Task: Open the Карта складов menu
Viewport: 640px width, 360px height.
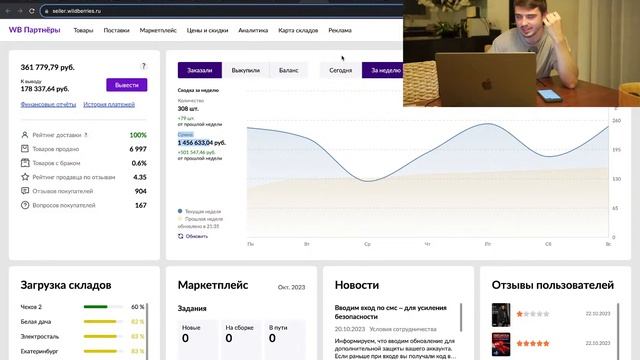Action: click(x=298, y=30)
